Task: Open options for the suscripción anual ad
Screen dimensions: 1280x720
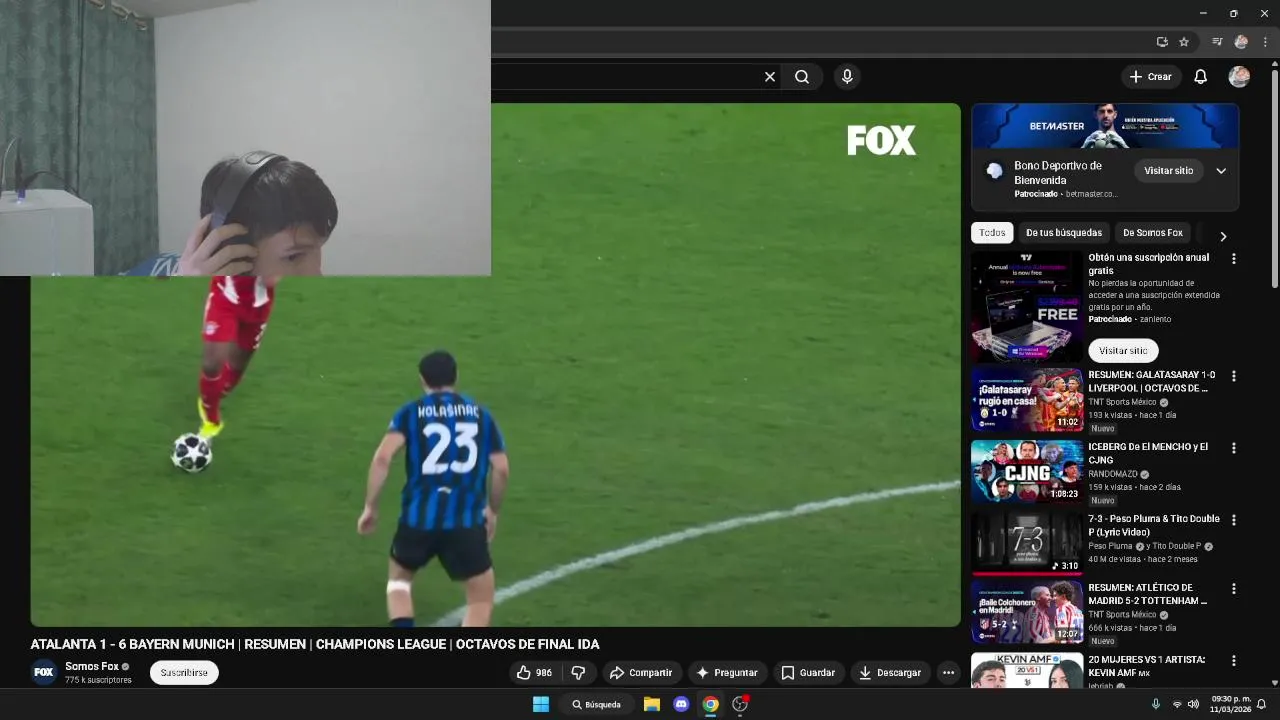Action: [1233, 259]
